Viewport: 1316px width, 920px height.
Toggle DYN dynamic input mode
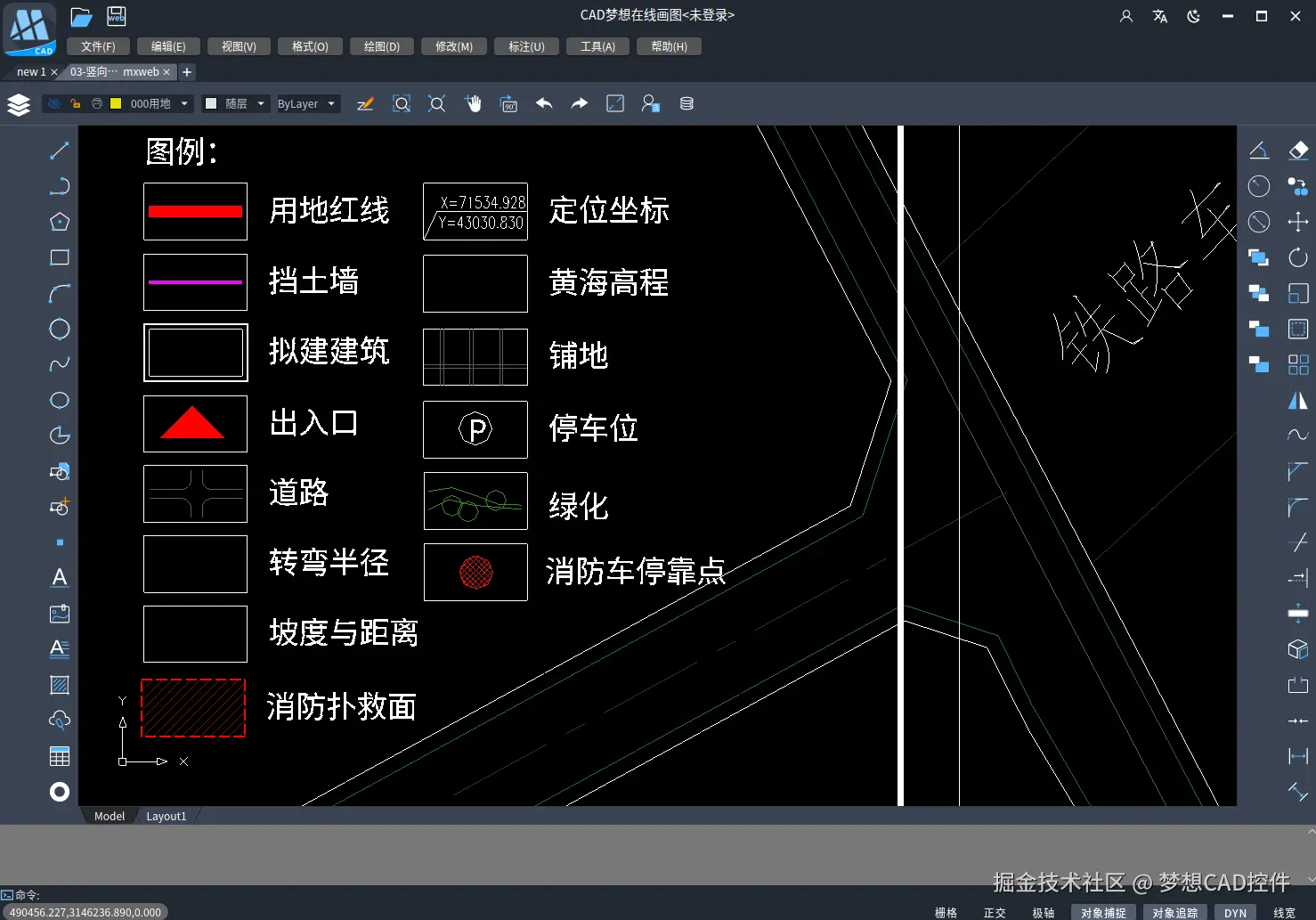(1236, 912)
